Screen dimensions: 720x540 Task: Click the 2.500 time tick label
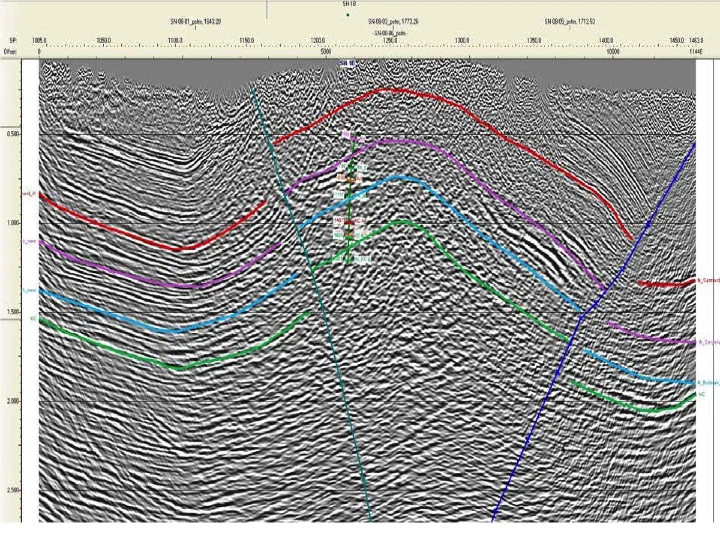(13, 490)
